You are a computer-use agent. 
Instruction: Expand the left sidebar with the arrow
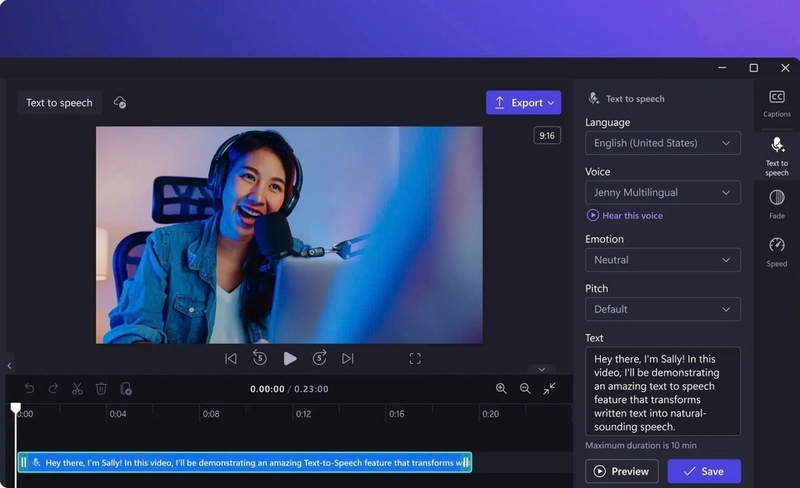point(9,365)
